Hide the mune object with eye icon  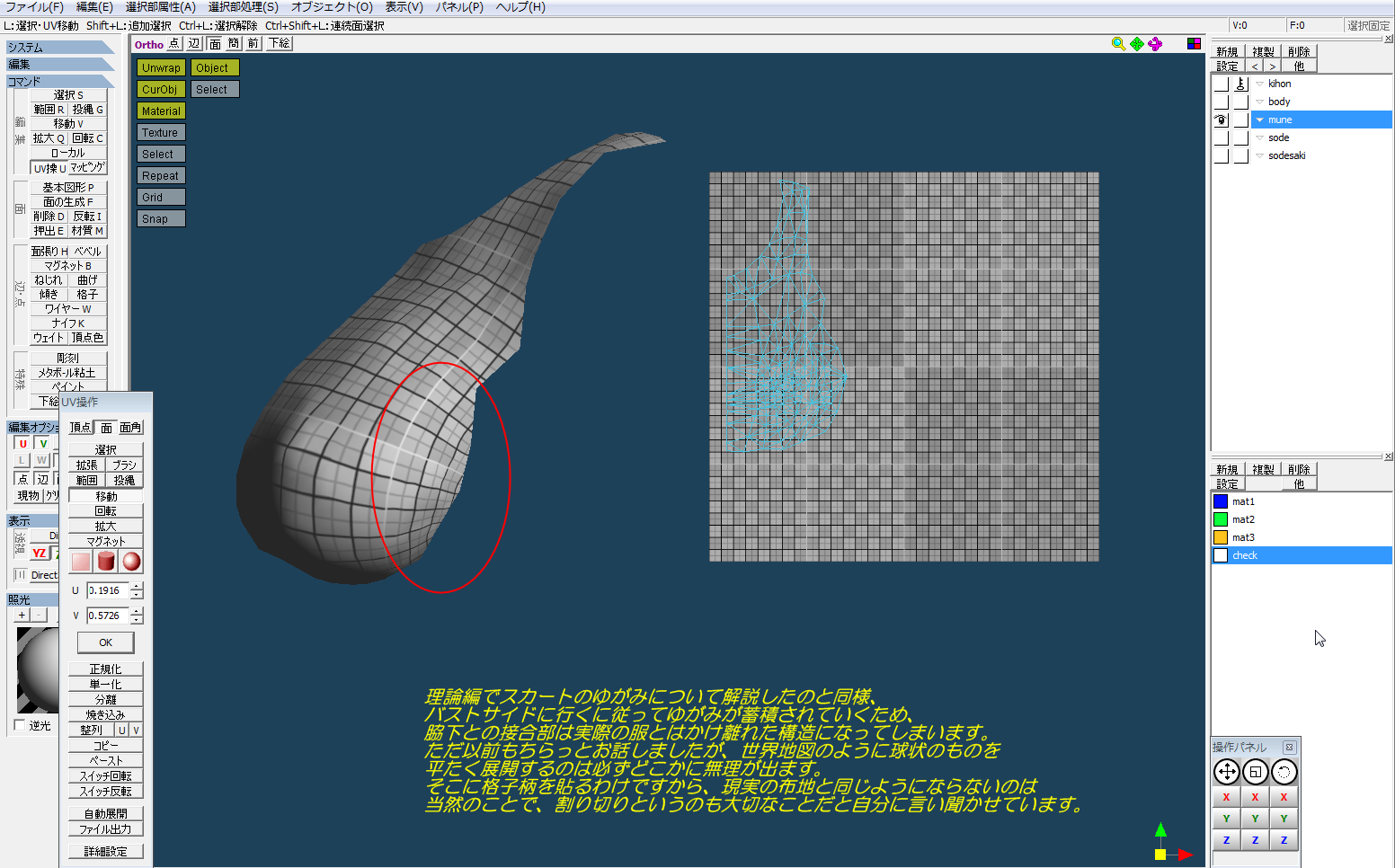pos(1221,120)
